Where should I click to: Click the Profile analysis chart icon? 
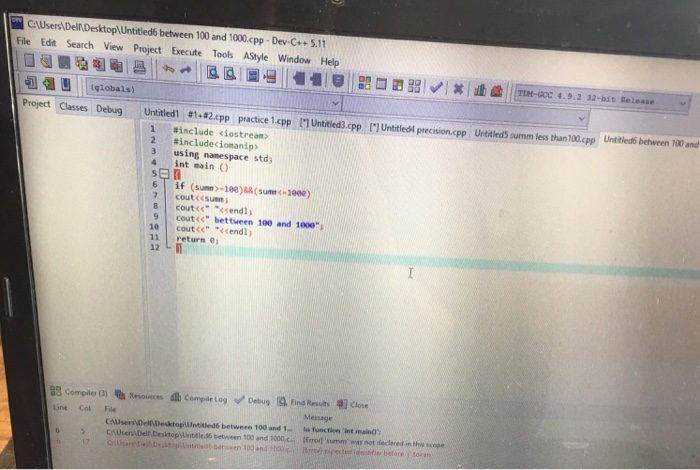click(x=480, y=90)
